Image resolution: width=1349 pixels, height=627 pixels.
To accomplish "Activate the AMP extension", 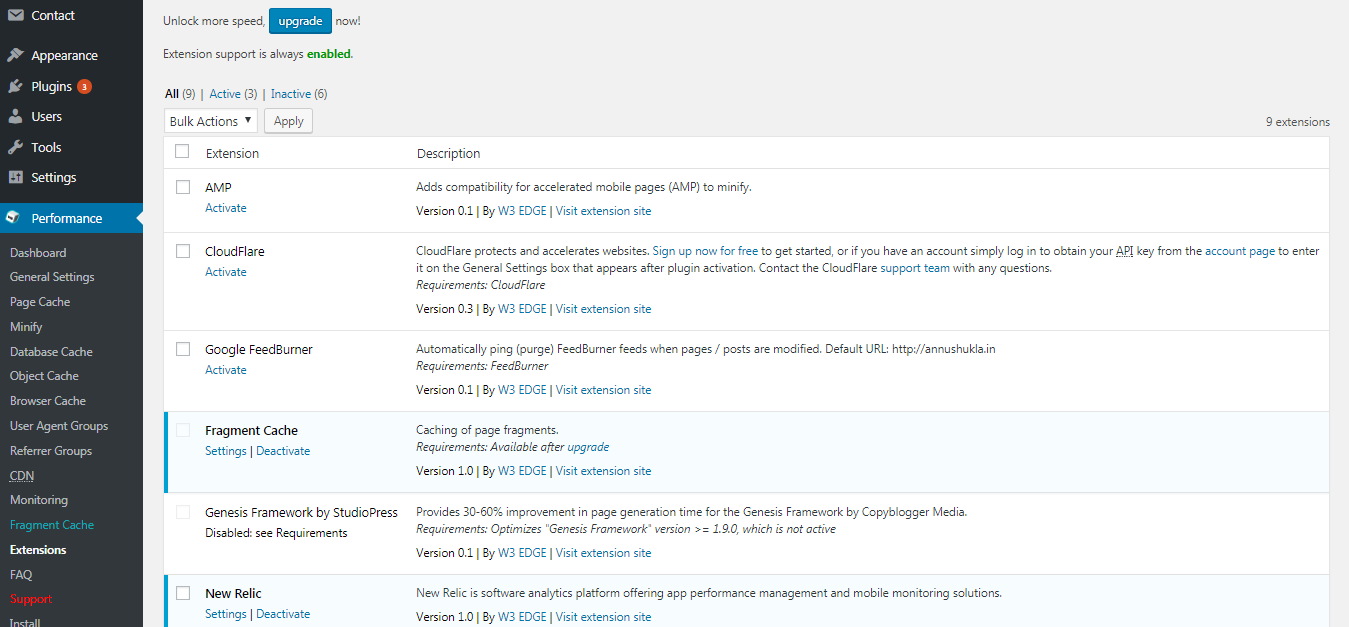I will tap(226, 208).
